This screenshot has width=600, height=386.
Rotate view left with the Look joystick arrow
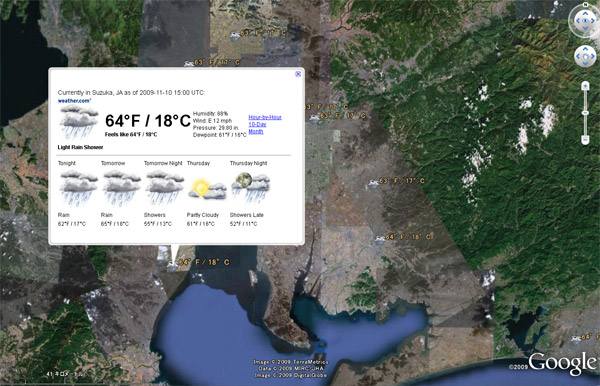coord(578,21)
